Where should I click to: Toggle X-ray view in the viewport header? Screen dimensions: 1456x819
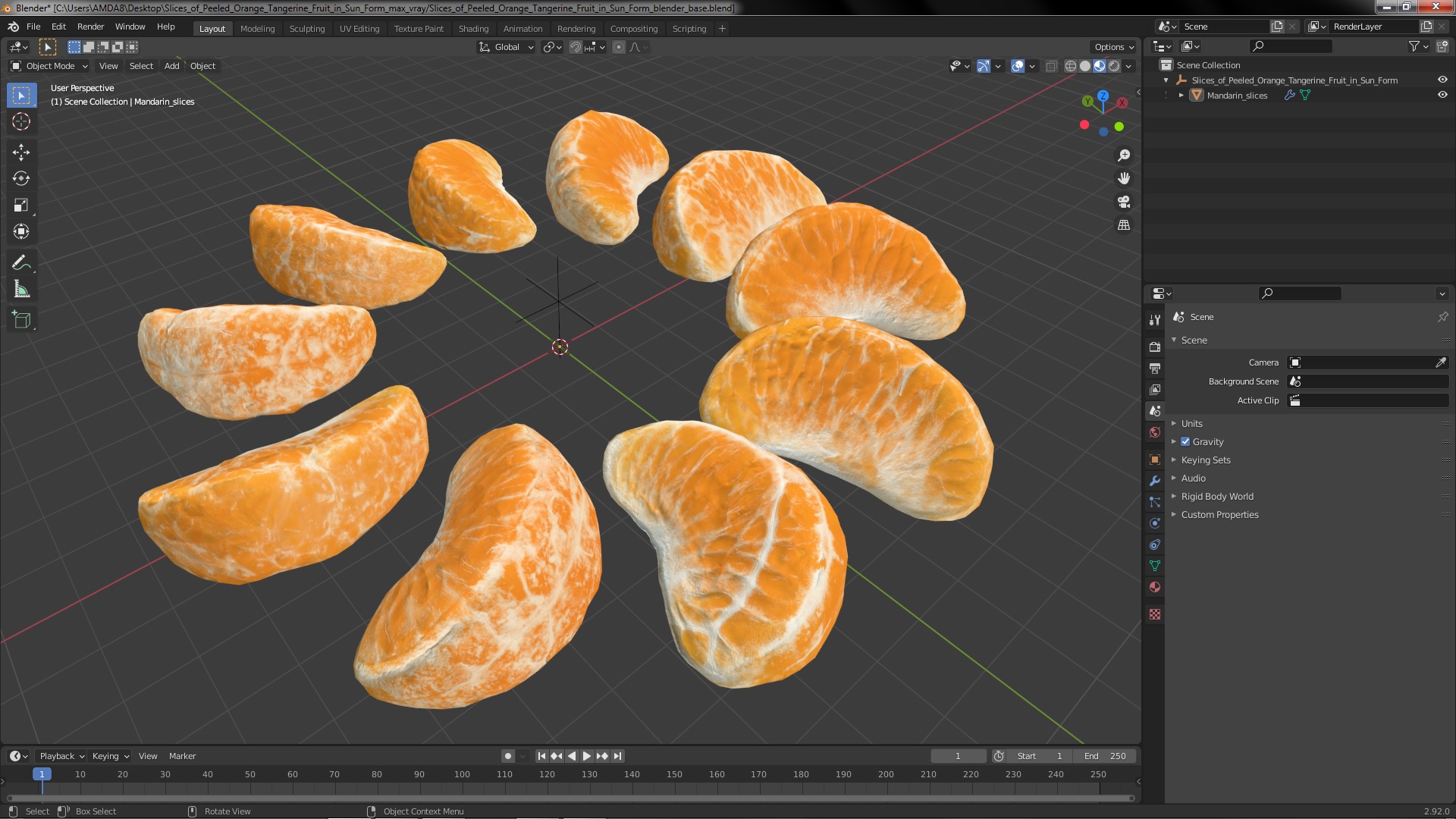(1051, 67)
